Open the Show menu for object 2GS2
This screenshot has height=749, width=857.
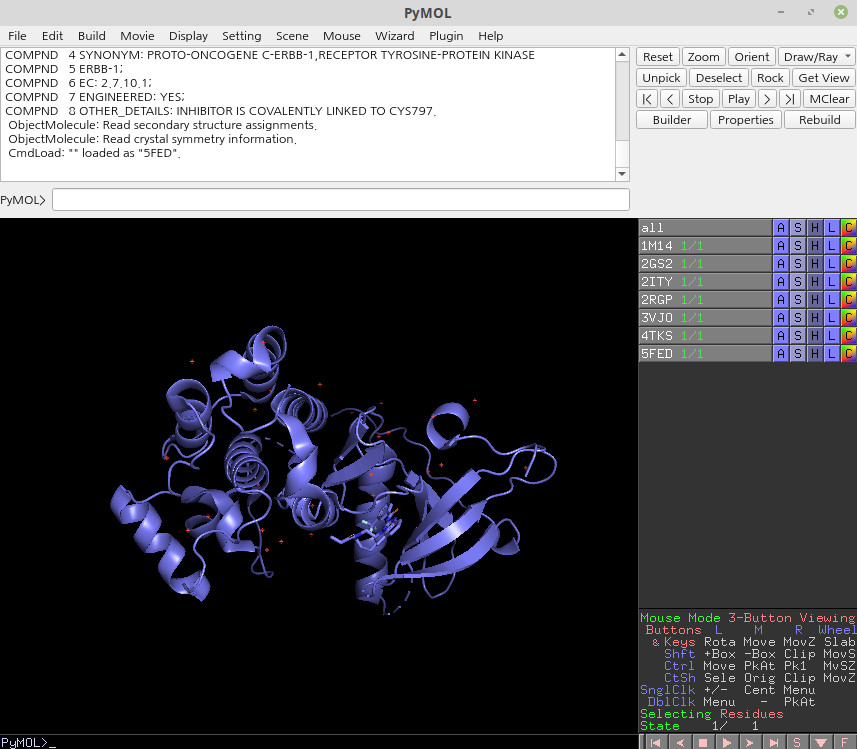pos(797,263)
